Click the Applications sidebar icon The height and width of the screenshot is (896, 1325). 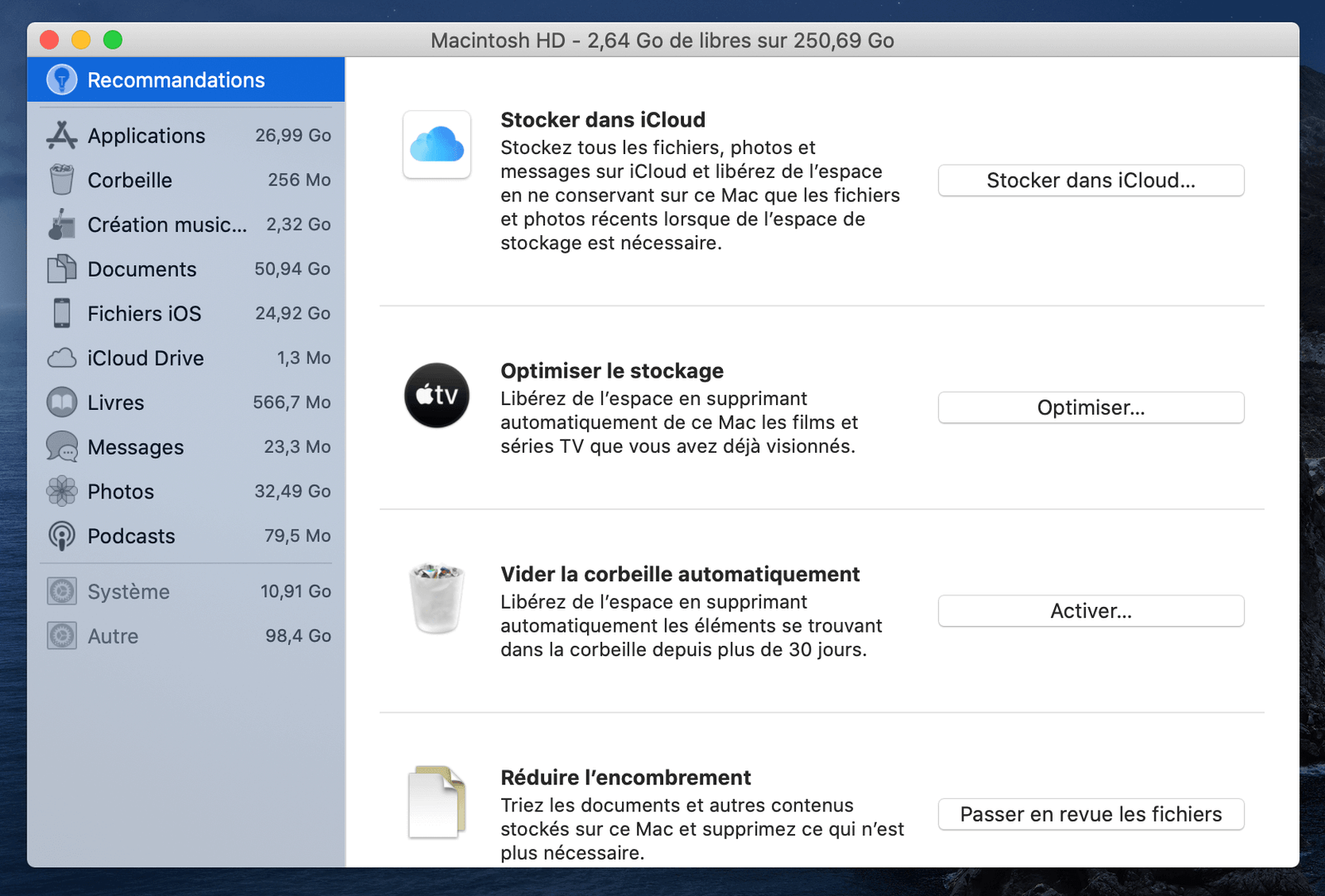(x=61, y=135)
